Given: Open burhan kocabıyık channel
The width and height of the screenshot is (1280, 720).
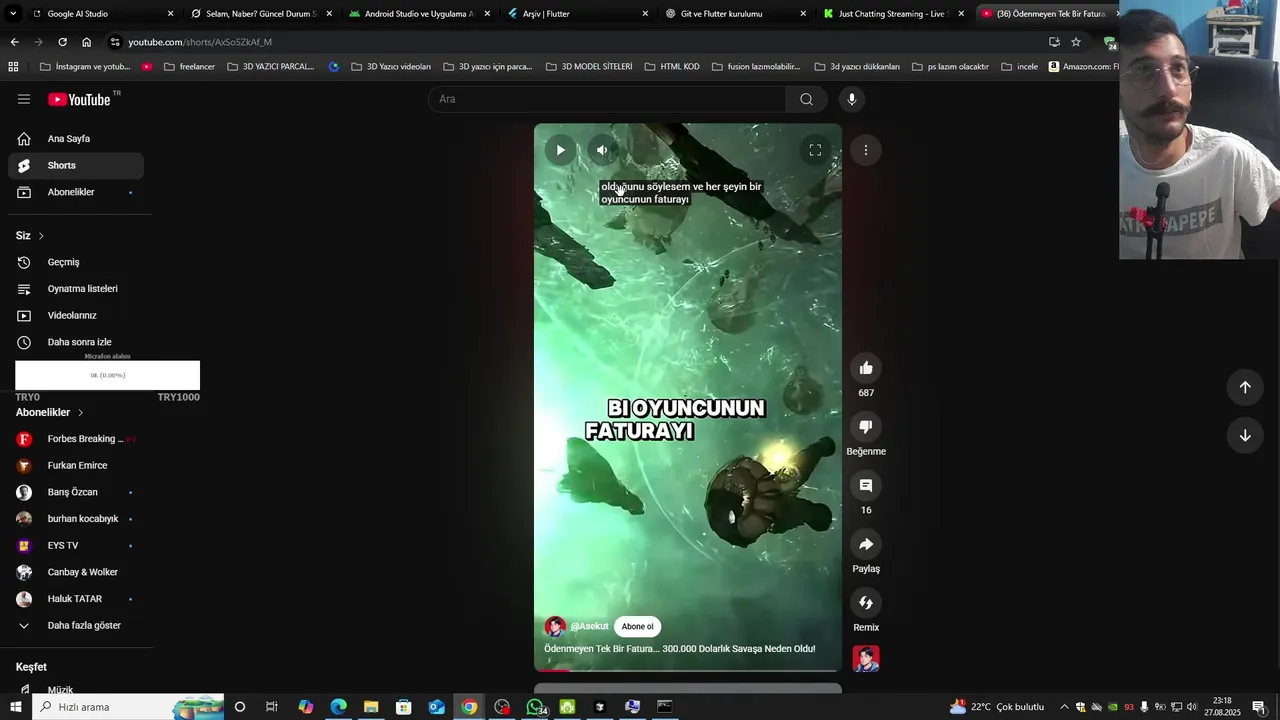Looking at the screenshot, I should (76, 519).
